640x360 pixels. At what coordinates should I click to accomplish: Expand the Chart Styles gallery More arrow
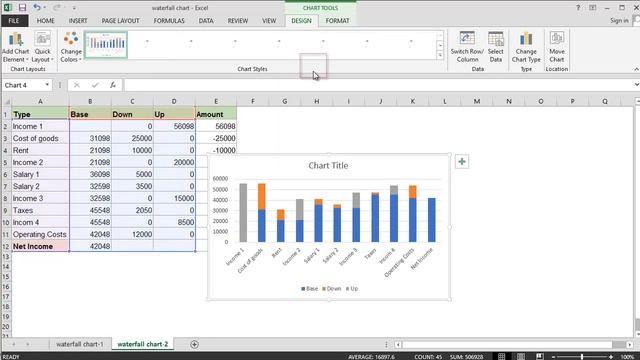pyautogui.click(x=440, y=55)
